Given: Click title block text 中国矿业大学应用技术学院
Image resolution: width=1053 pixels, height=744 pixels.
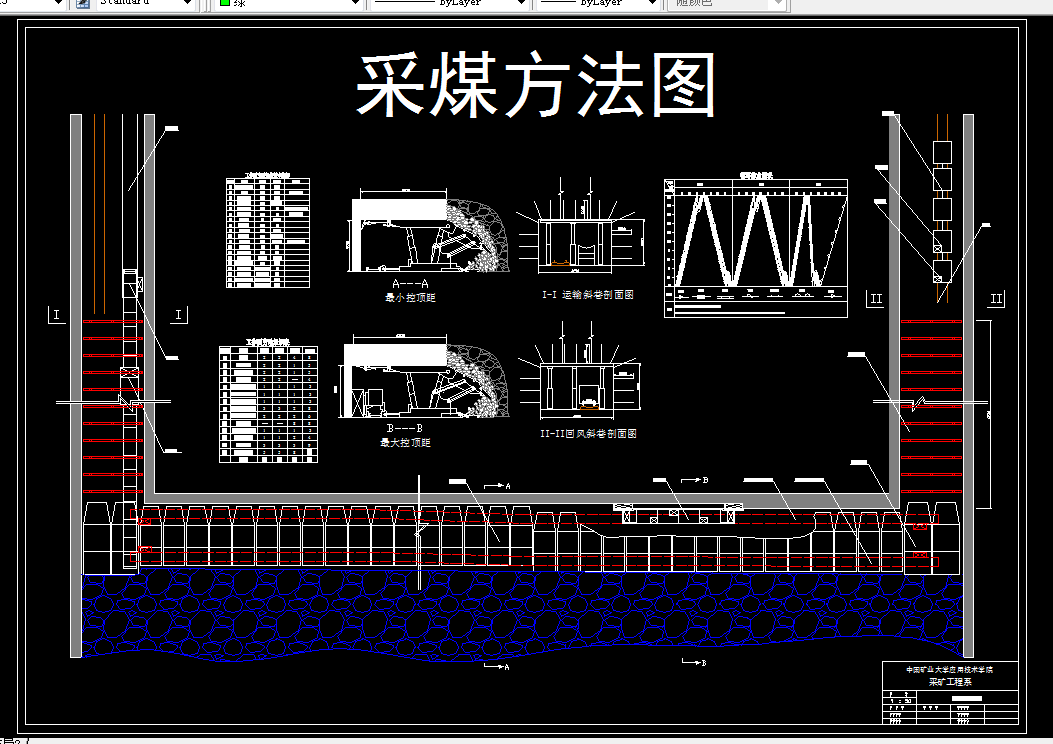Looking at the screenshot, I should tap(950, 669).
